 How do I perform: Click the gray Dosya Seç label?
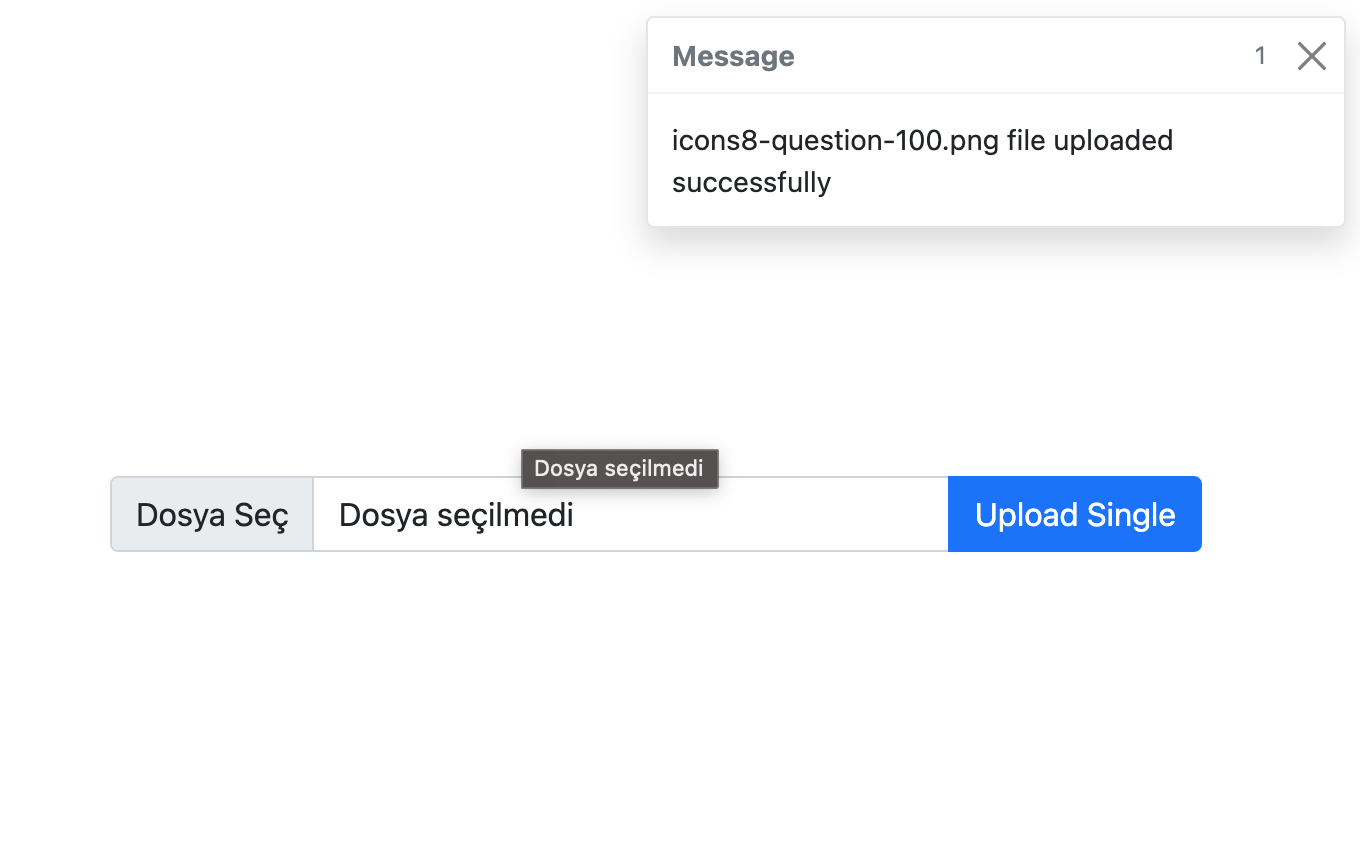[x=212, y=514]
